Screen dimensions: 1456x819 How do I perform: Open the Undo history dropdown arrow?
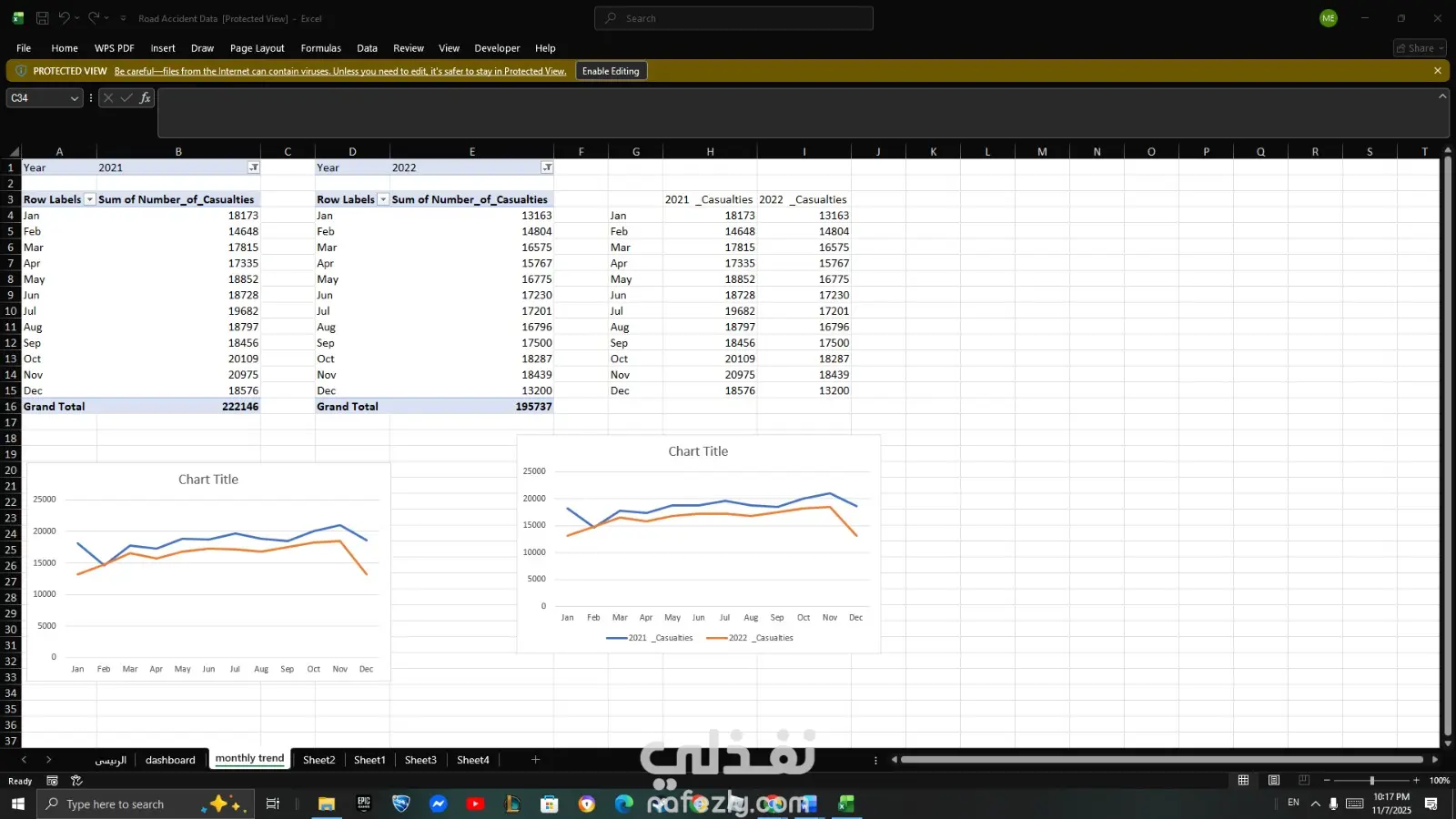tap(77, 18)
